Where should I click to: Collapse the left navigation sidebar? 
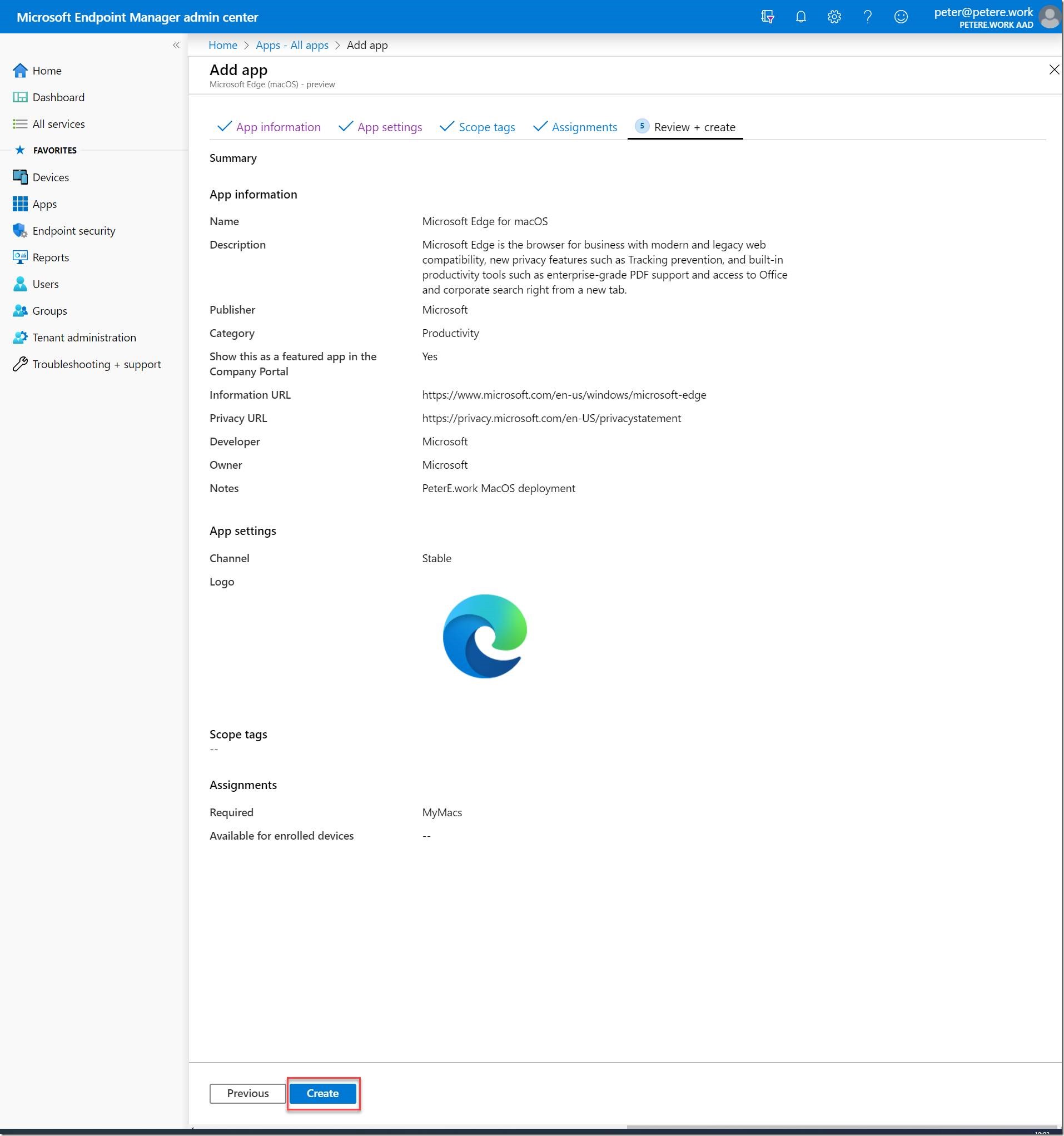(176, 45)
